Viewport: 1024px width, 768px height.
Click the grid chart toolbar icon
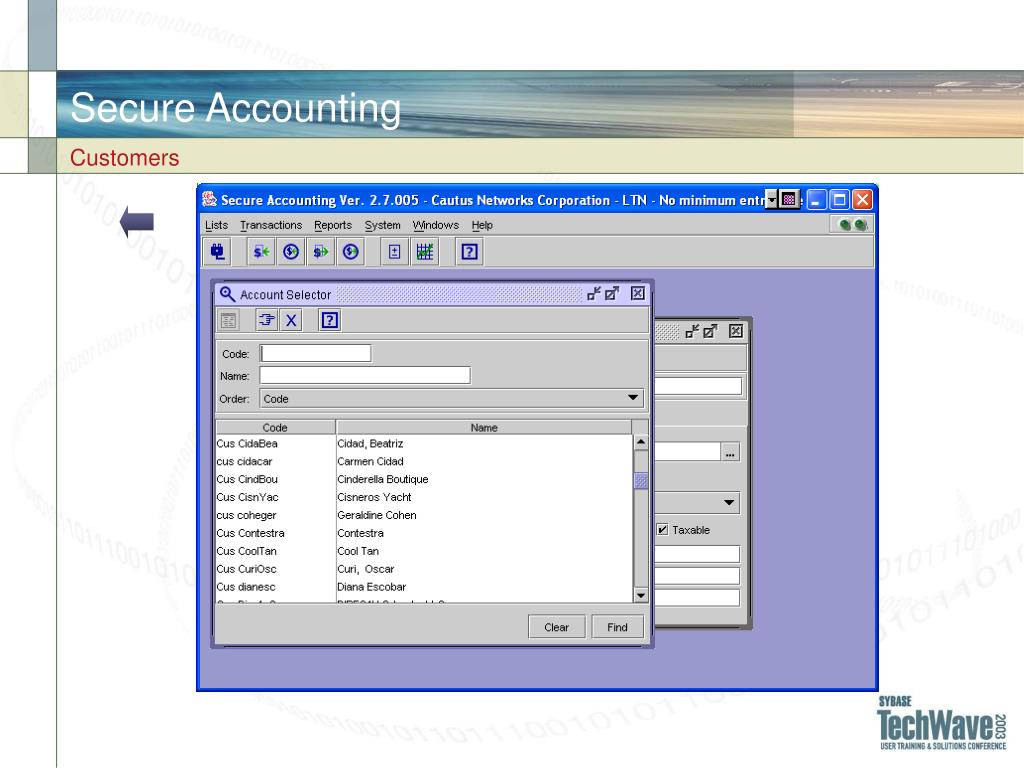[x=424, y=251]
